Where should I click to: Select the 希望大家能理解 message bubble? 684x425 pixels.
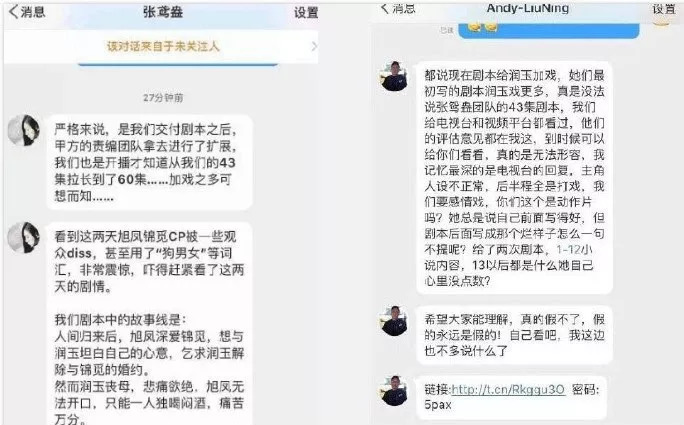click(x=514, y=335)
